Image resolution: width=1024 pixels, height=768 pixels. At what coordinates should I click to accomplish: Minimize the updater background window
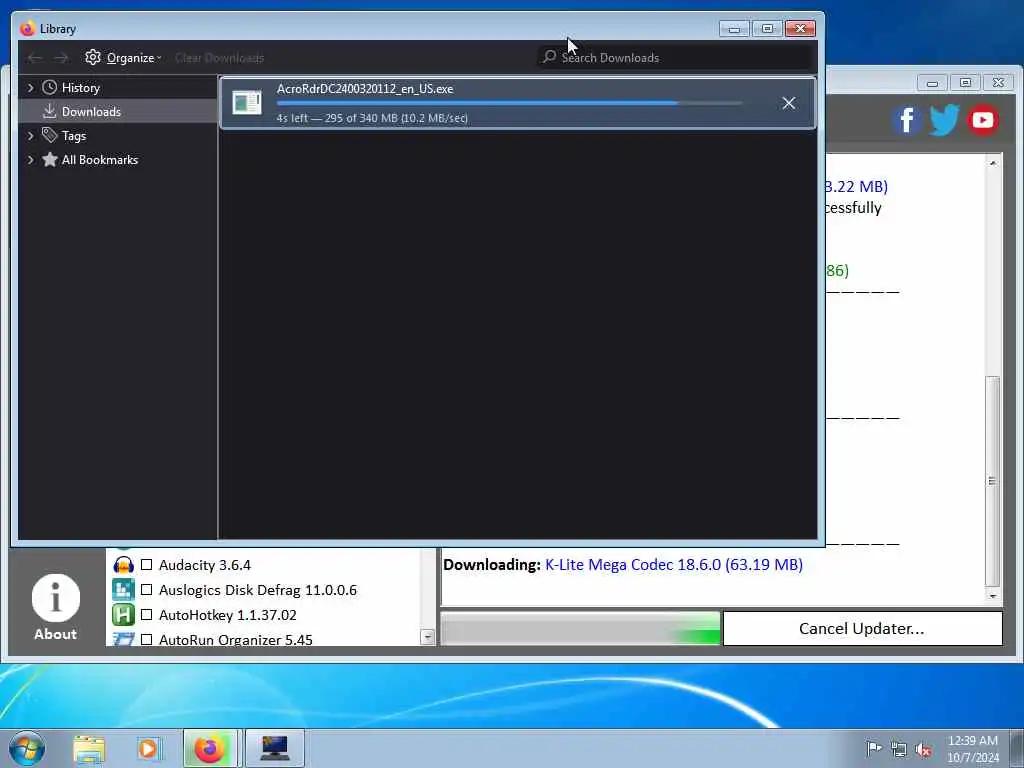[x=932, y=83]
